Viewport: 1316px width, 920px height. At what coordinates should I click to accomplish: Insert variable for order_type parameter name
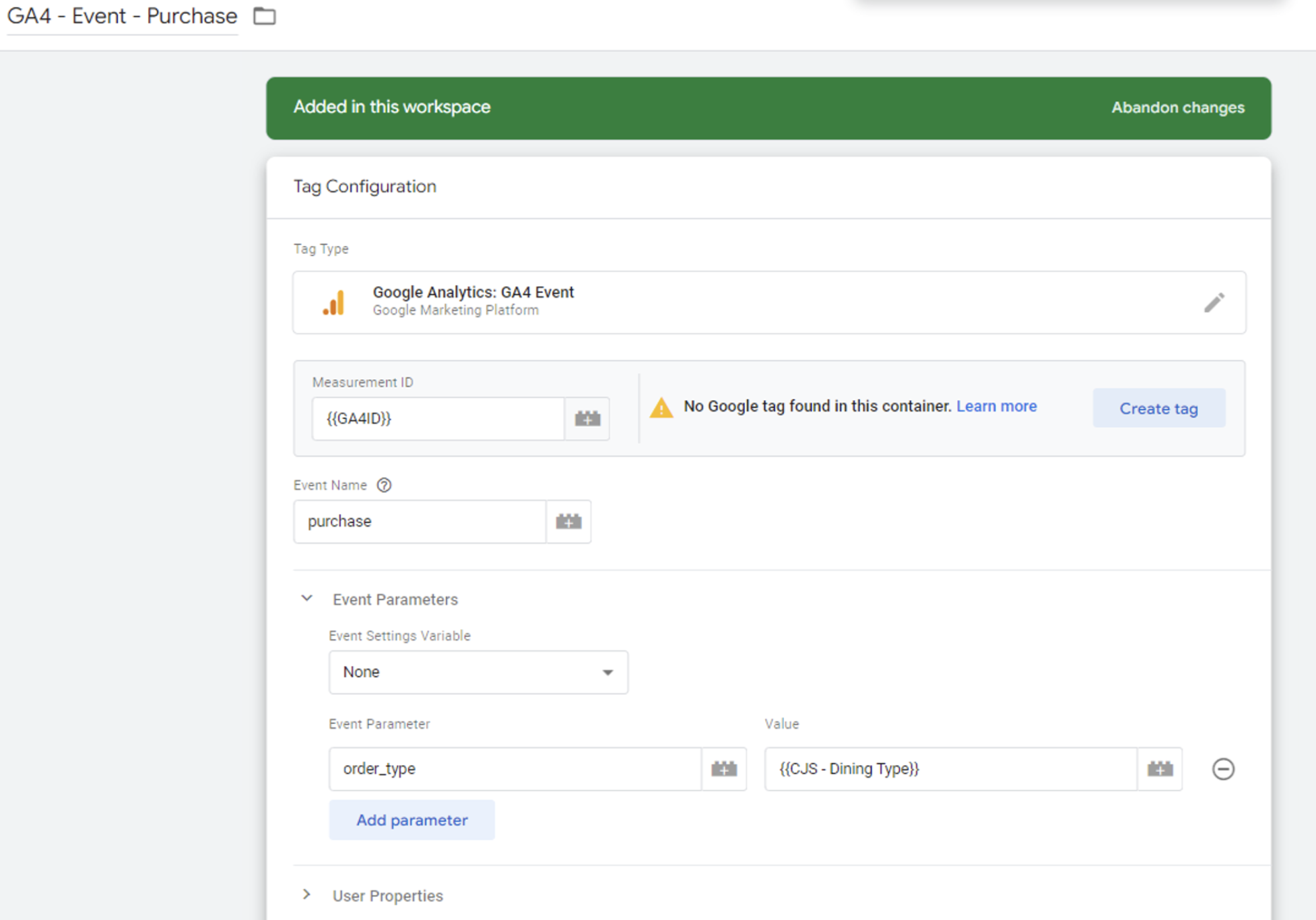pyautogui.click(x=724, y=768)
